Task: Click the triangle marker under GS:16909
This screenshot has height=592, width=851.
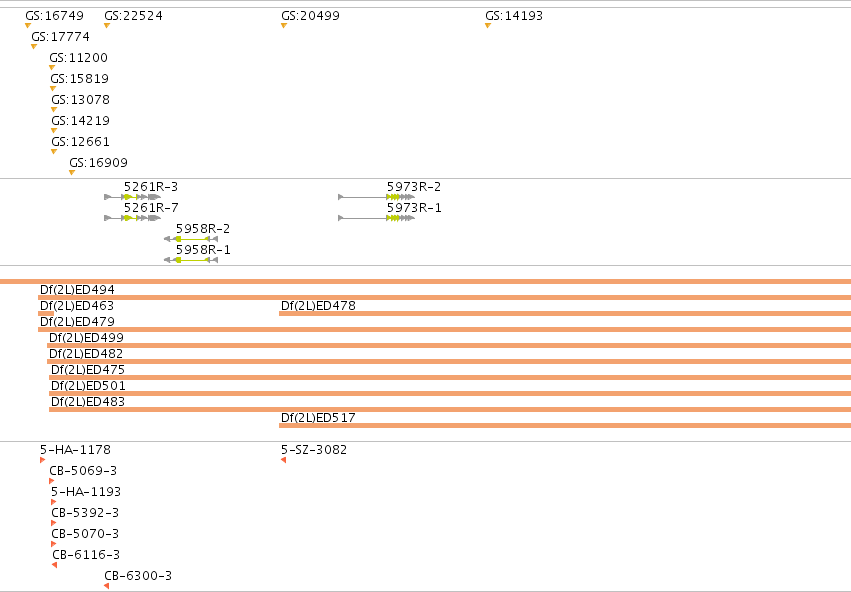Action: coord(72,173)
